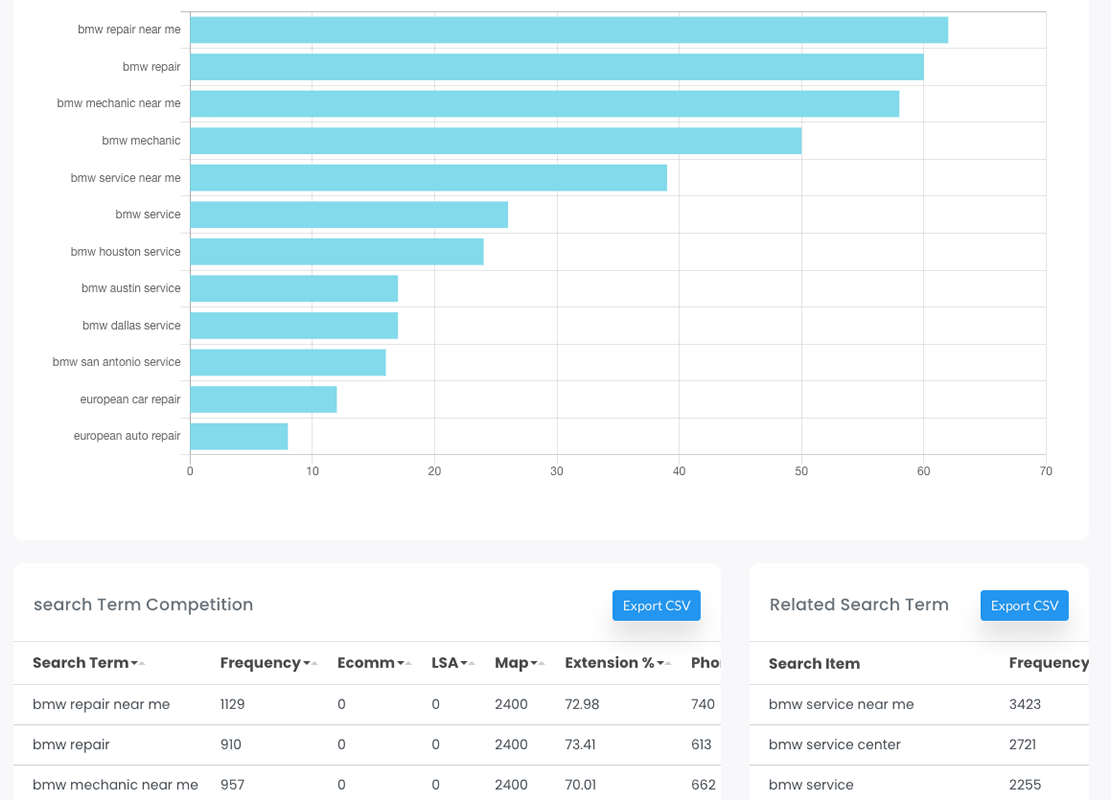The height and width of the screenshot is (800, 1111).
Task: Sort table by Frequency column in competition table
Action: [x=269, y=663]
